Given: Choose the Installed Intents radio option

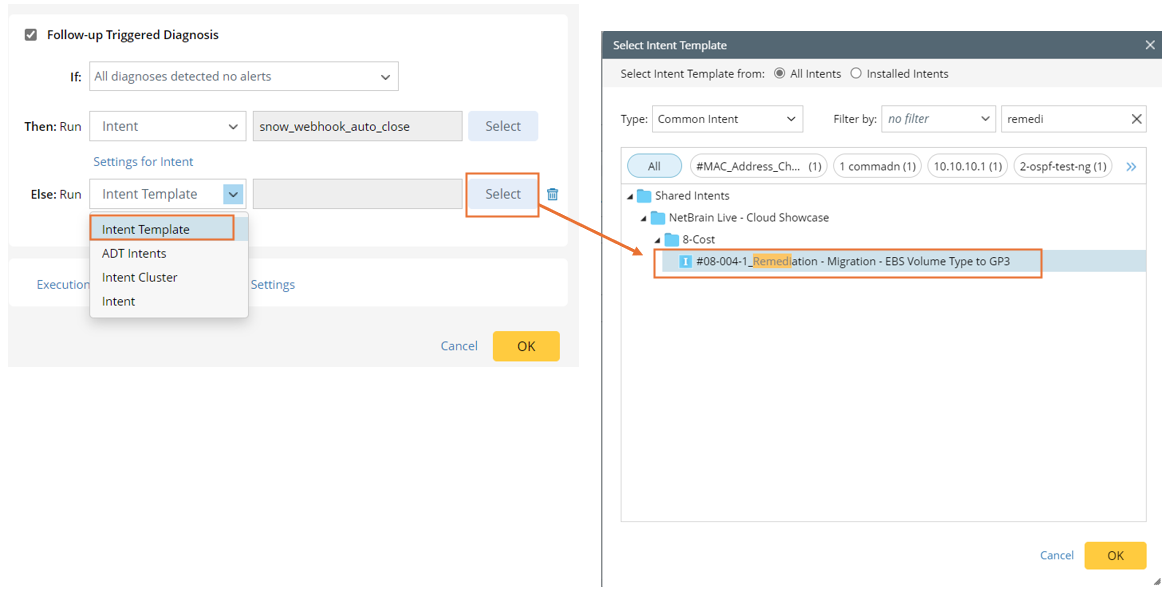Looking at the screenshot, I should tap(856, 73).
